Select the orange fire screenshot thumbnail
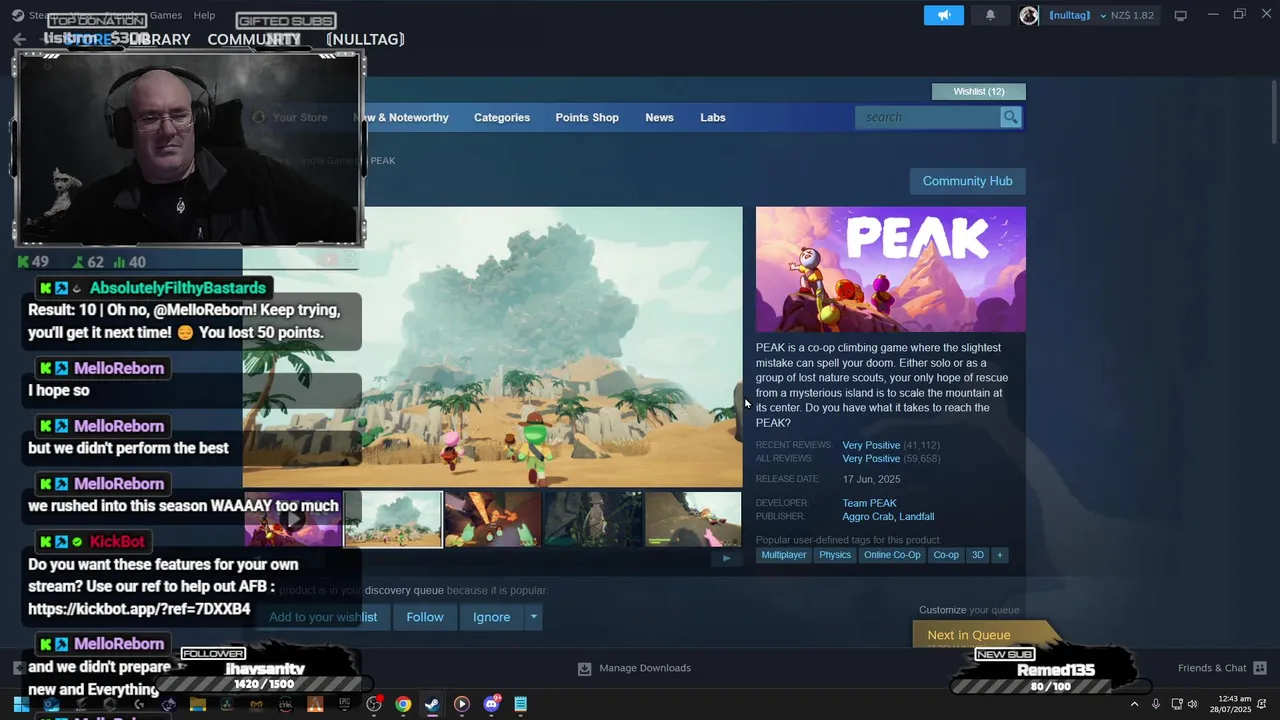Image resolution: width=1280 pixels, height=720 pixels. 493,519
